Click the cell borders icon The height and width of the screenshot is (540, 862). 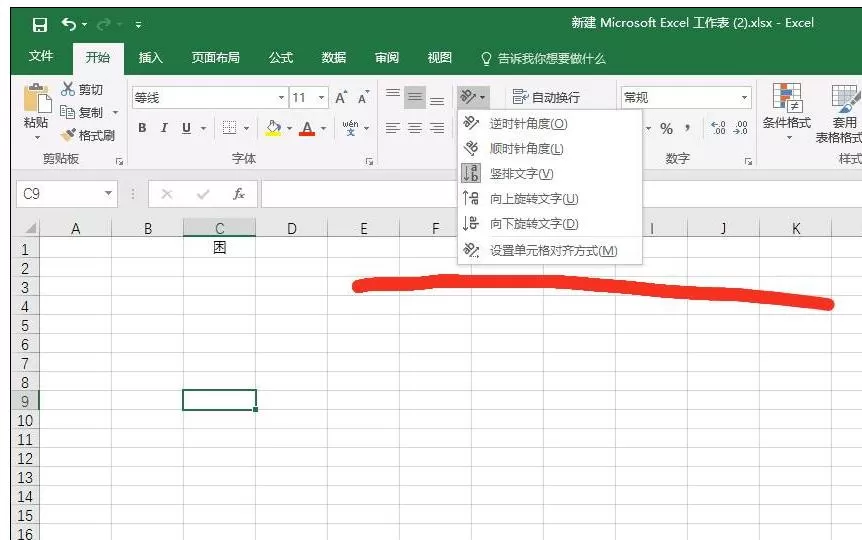point(229,128)
